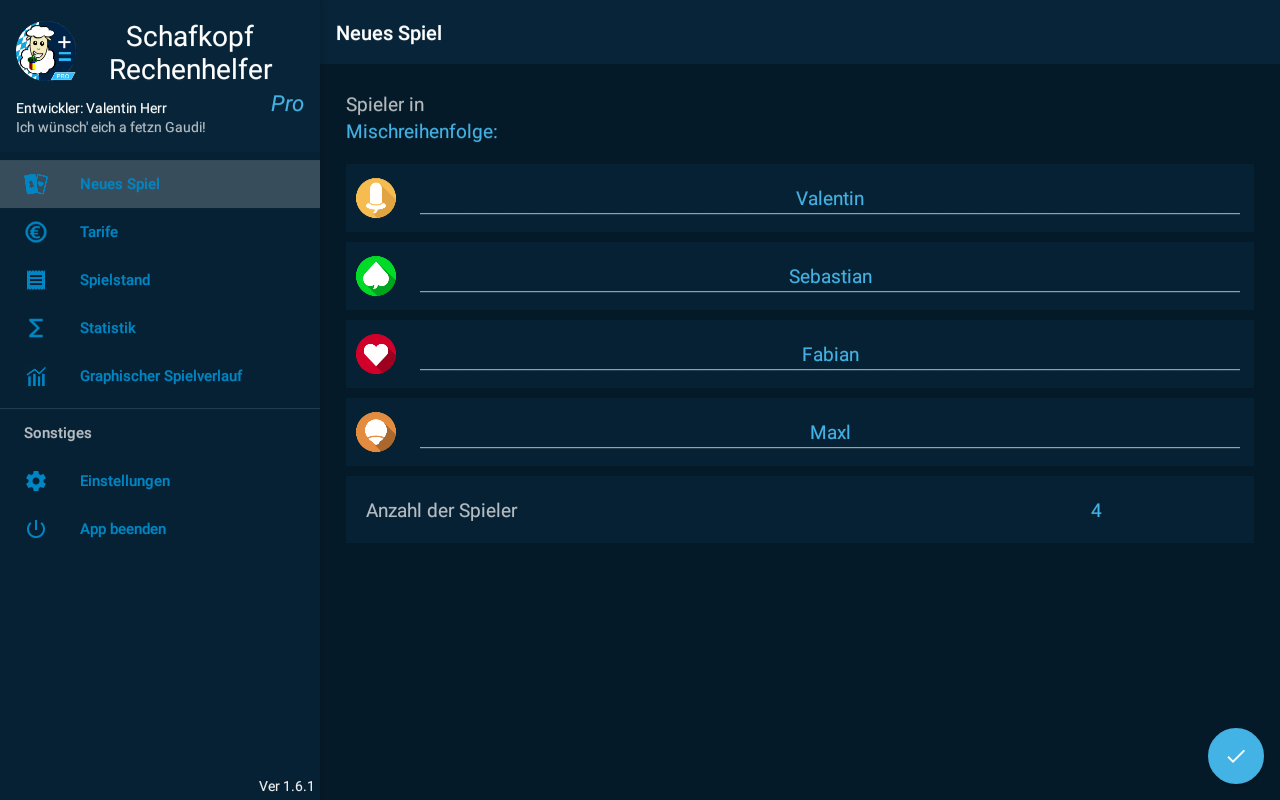1280x800 pixels.
Task: Edit the Valentin player name field
Action: (830, 198)
